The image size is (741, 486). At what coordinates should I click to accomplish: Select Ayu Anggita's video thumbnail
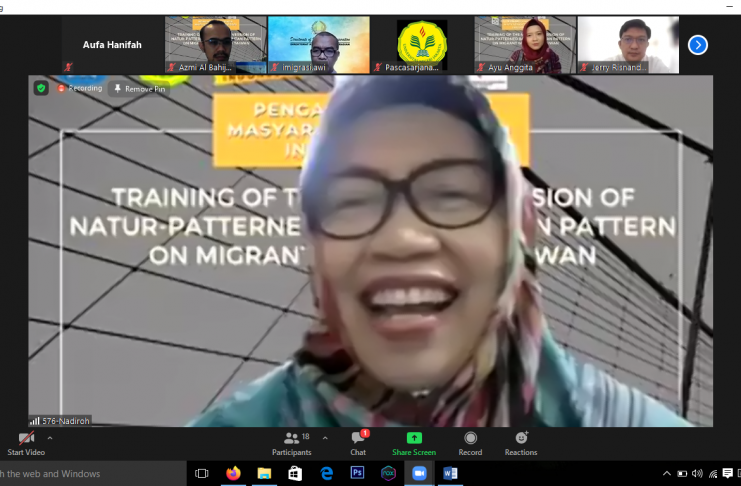click(x=524, y=45)
